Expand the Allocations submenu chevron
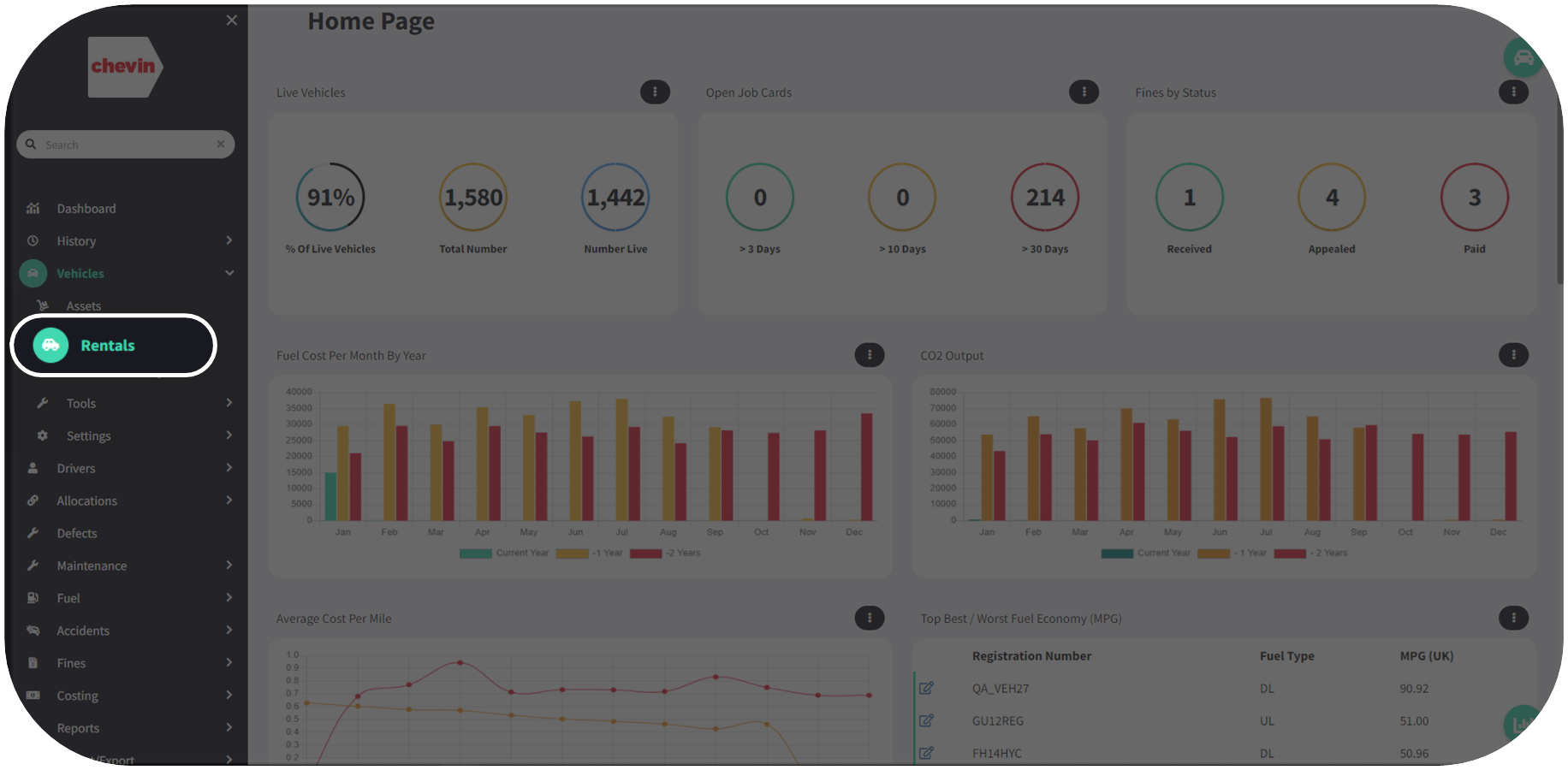This screenshot has height=770, width=1568. tap(229, 500)
